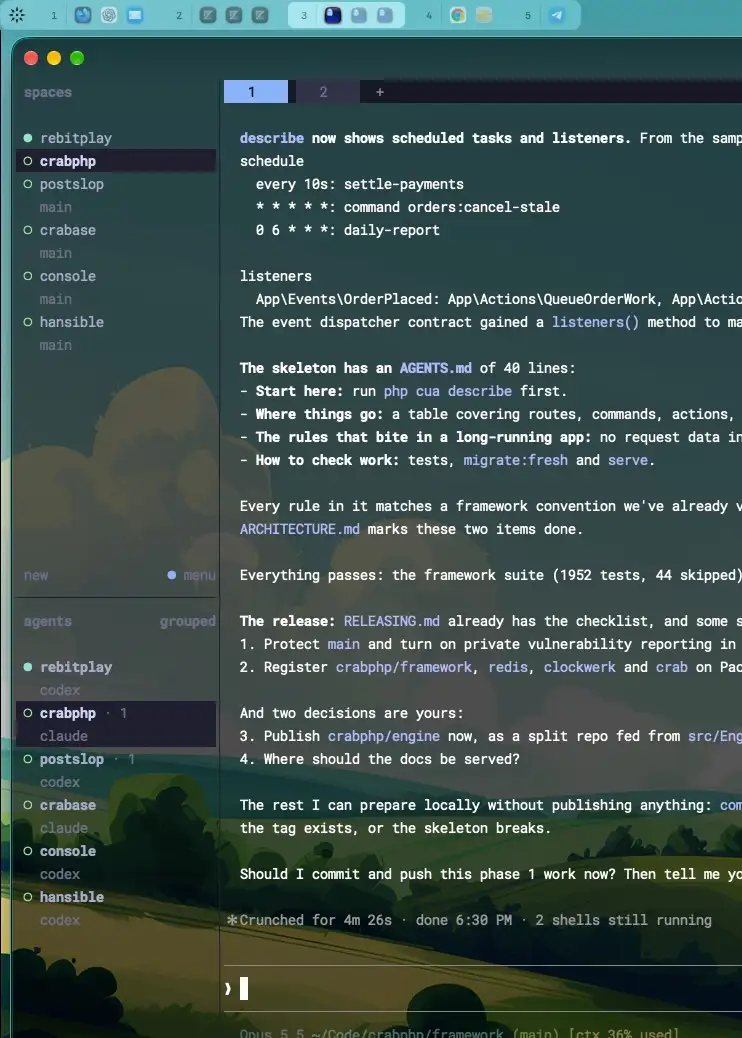This screenshot has height=1038, width=742.
Task: Click the '0 6 * * *: daily-report' schedule line
Action: (348, 230)
